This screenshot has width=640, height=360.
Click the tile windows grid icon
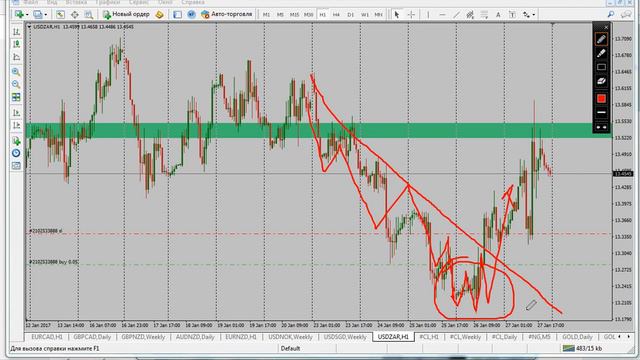pos(16,97)
